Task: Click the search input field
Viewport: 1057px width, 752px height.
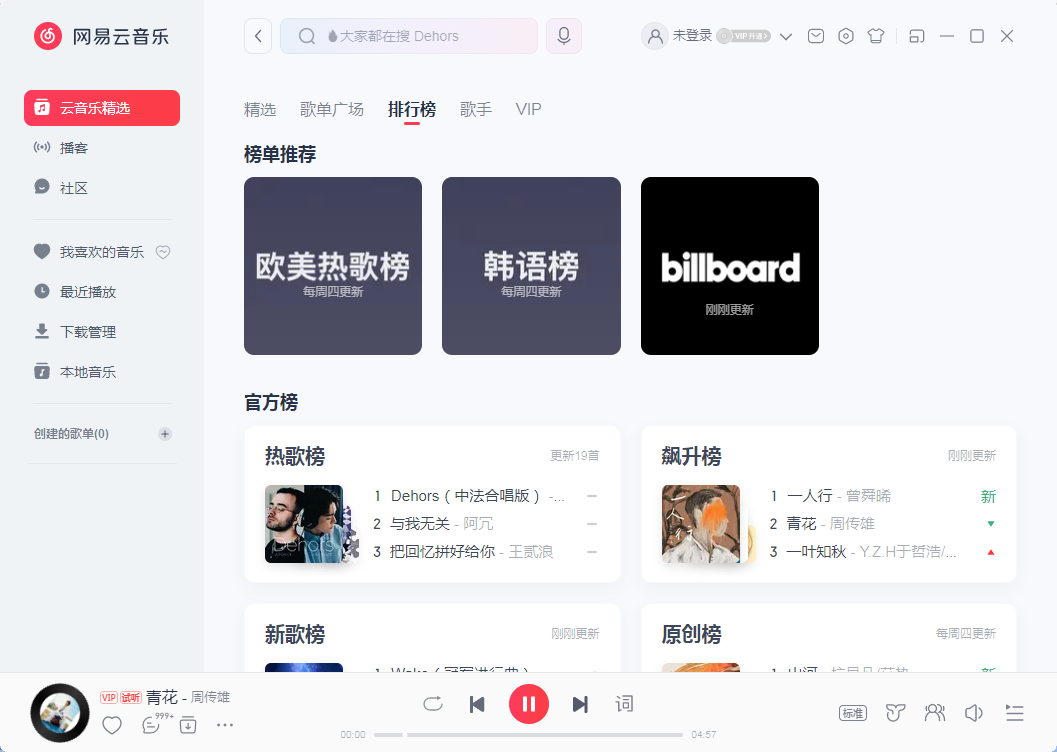Action: click(409, 36)
